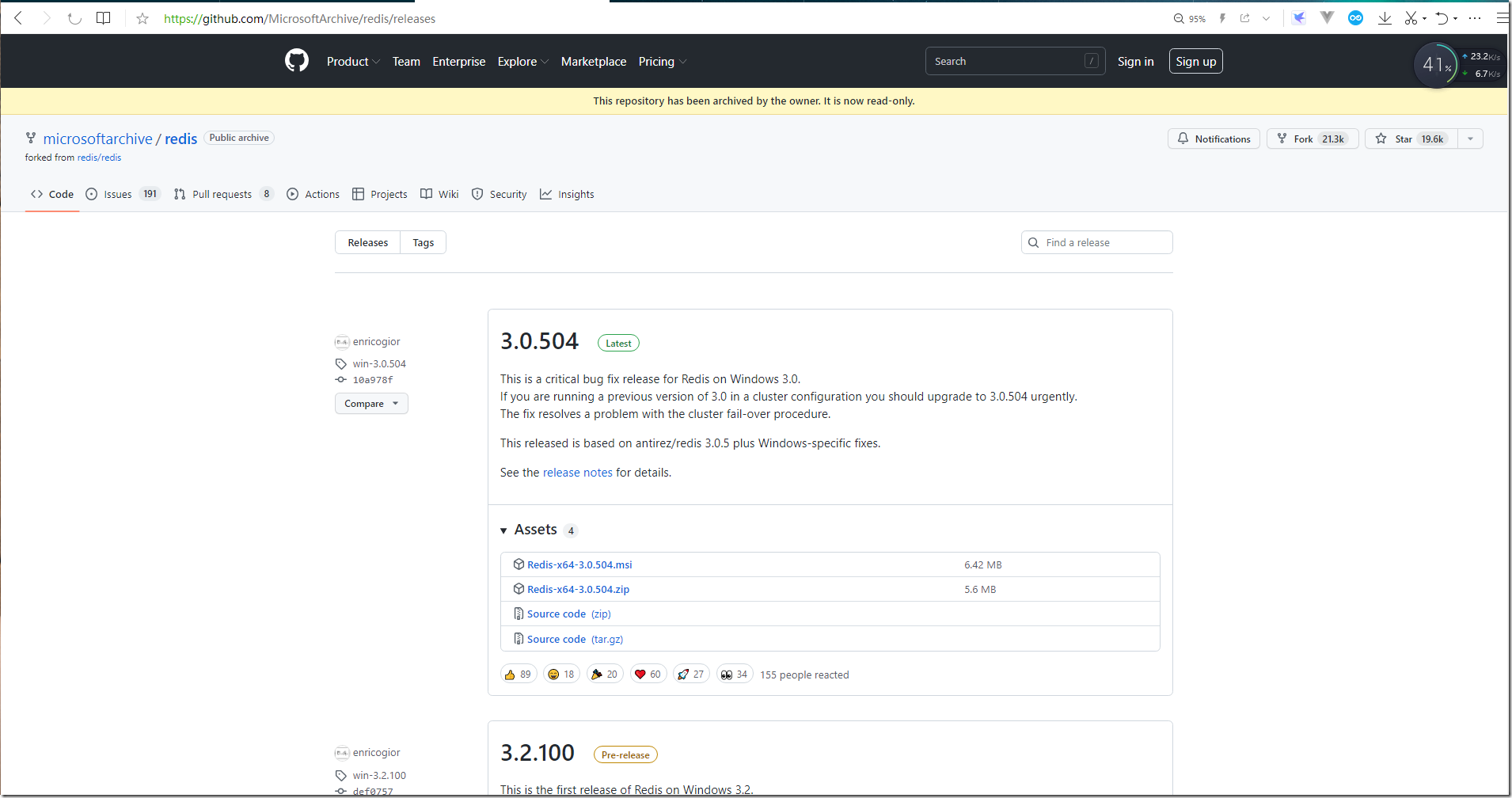Open the Team page
The width and height of the screenshot is (1512, 798).
pos(406,62)
